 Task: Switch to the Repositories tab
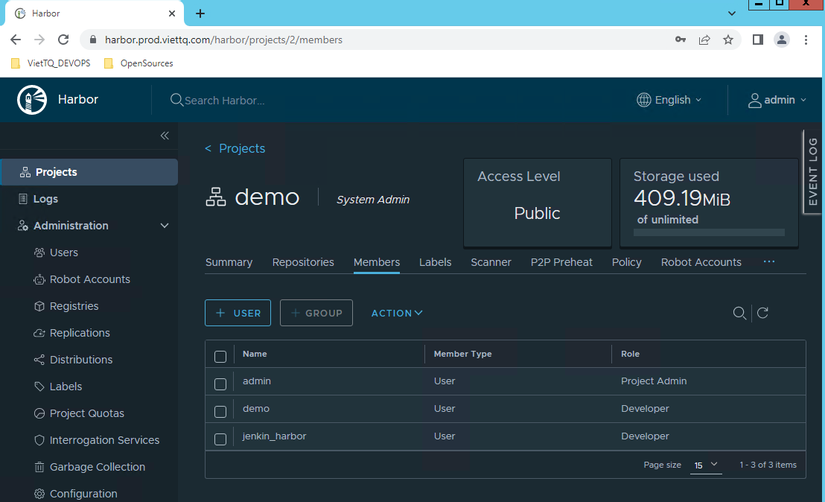pyautogui.click(x=303, y=262)
